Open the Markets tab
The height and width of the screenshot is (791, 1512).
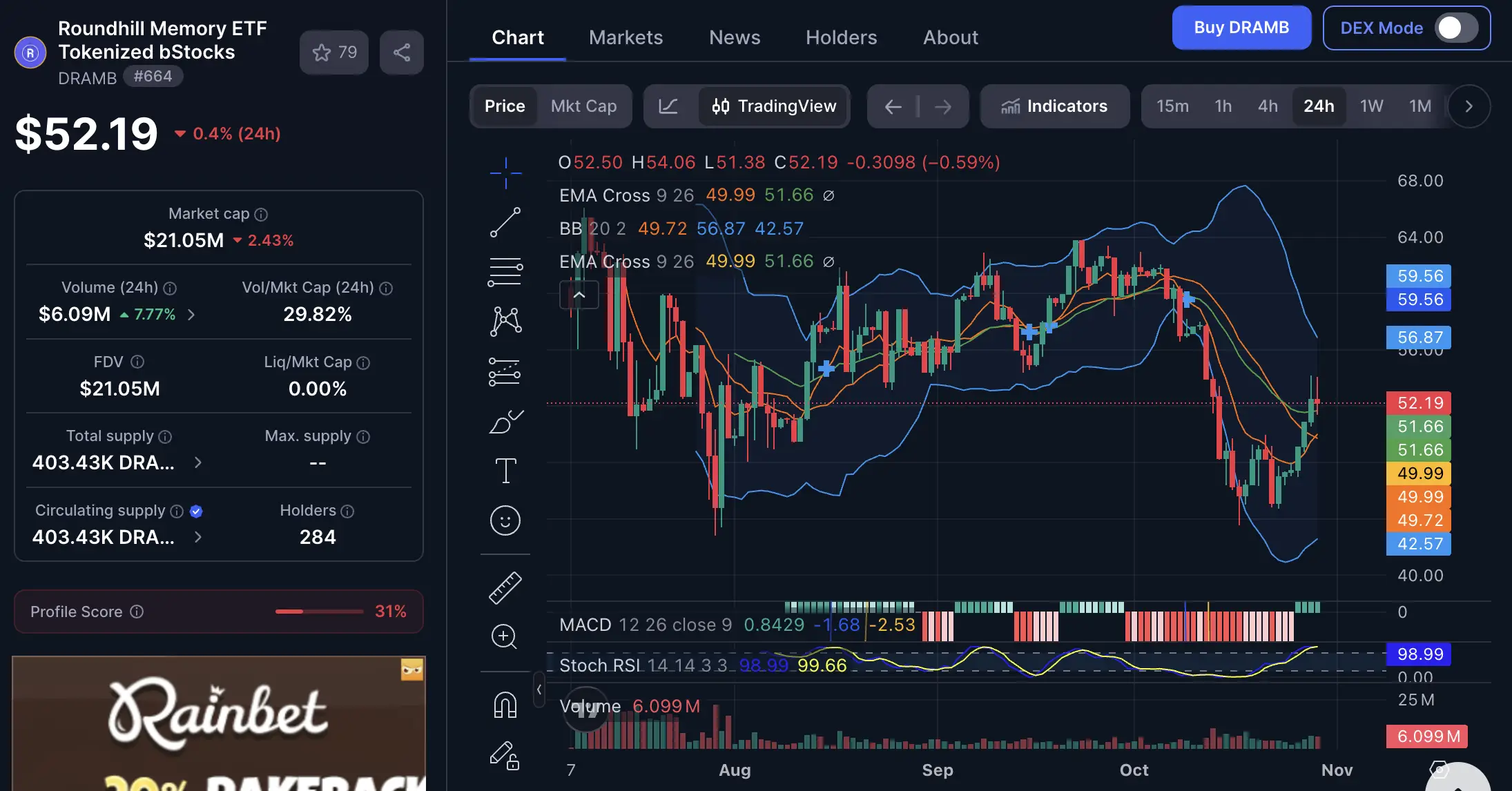[x=626, y=37]
